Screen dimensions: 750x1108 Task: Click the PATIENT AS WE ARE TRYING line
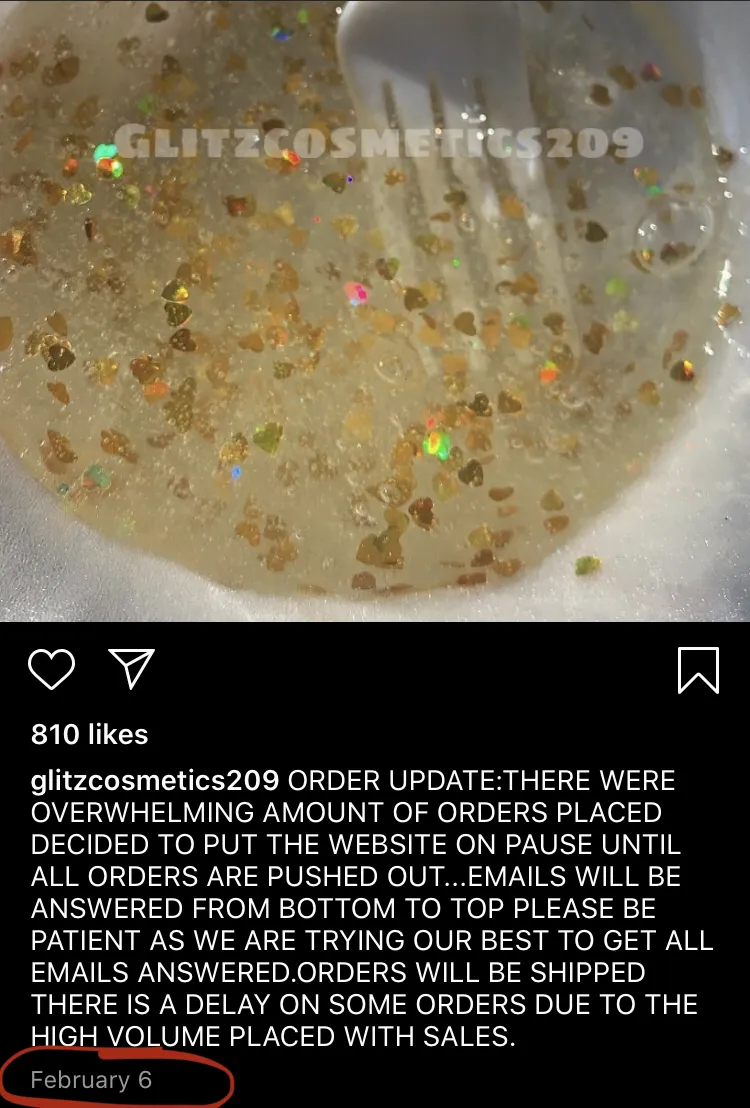pos(372,941)
